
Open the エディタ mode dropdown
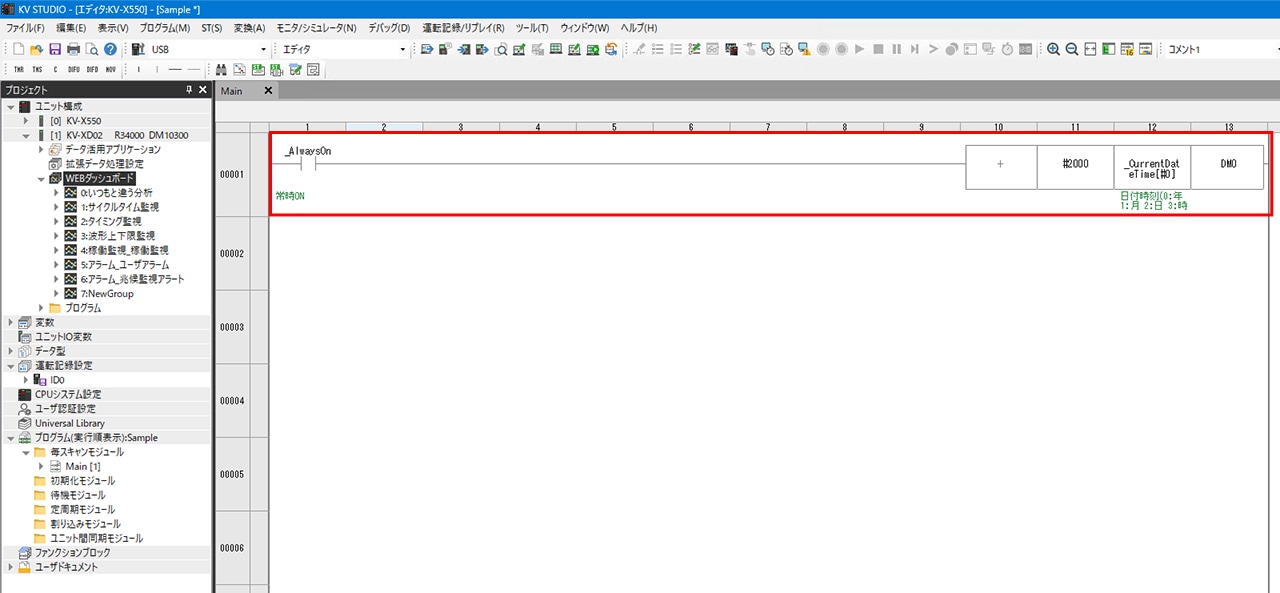403,49
